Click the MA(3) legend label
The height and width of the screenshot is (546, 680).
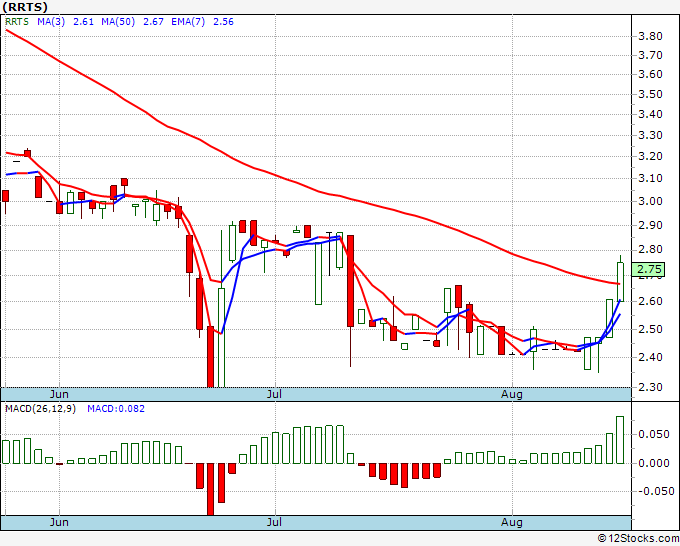pyautogui.click(x=51, y=22)
